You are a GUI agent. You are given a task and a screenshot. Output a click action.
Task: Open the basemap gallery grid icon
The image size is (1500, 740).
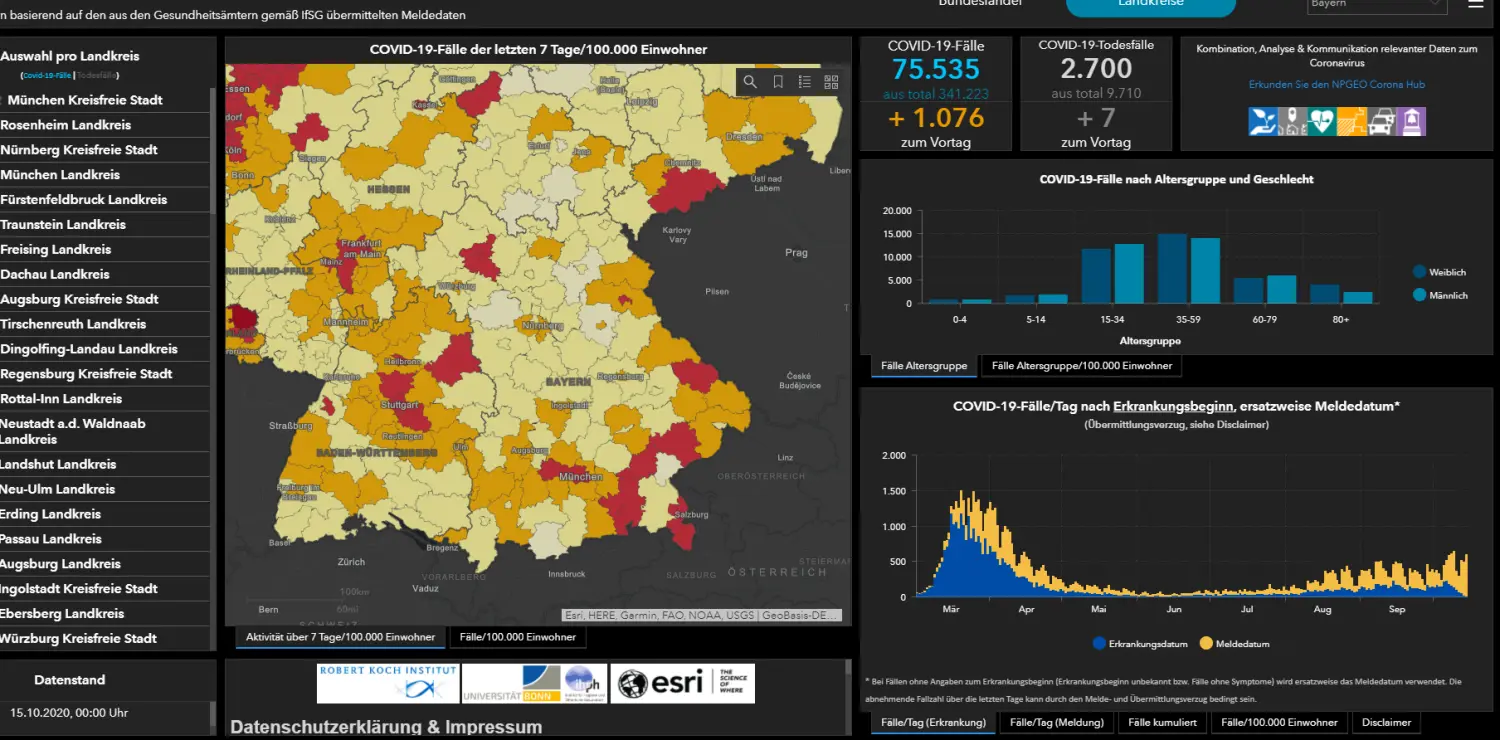pyautogui.click(x=831, y=82)
